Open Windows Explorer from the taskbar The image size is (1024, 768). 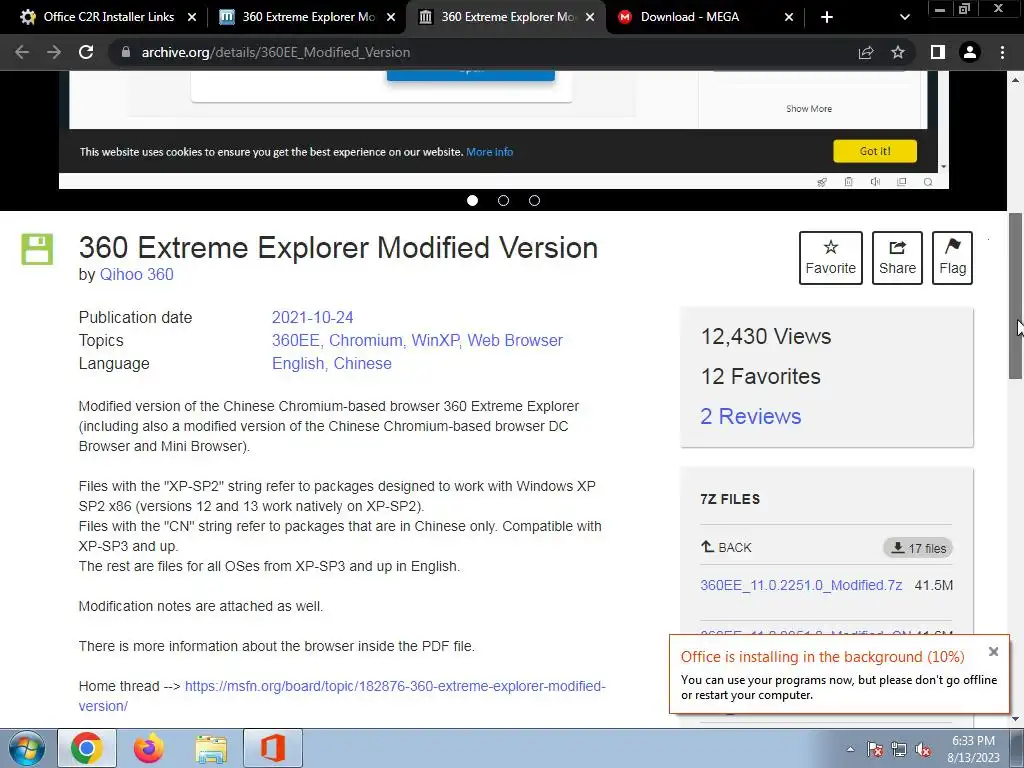211,749
